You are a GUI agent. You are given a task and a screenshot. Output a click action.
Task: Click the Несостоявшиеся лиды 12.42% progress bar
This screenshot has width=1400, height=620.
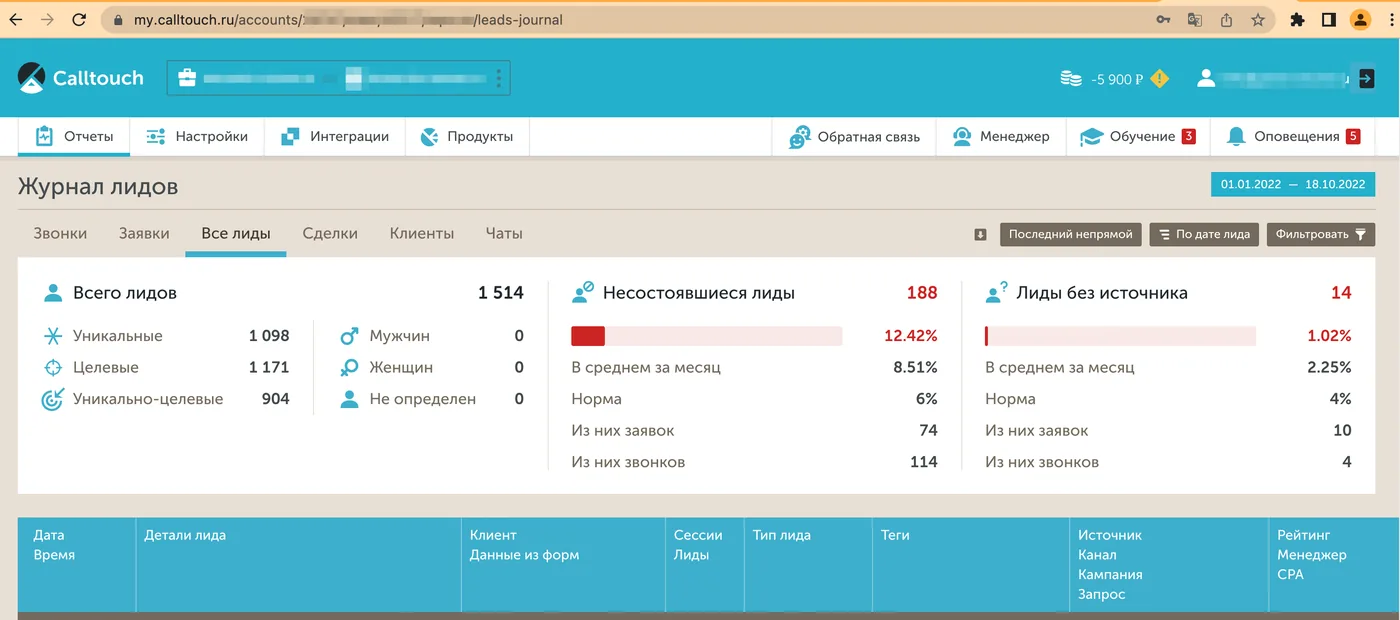pos(706,336)
